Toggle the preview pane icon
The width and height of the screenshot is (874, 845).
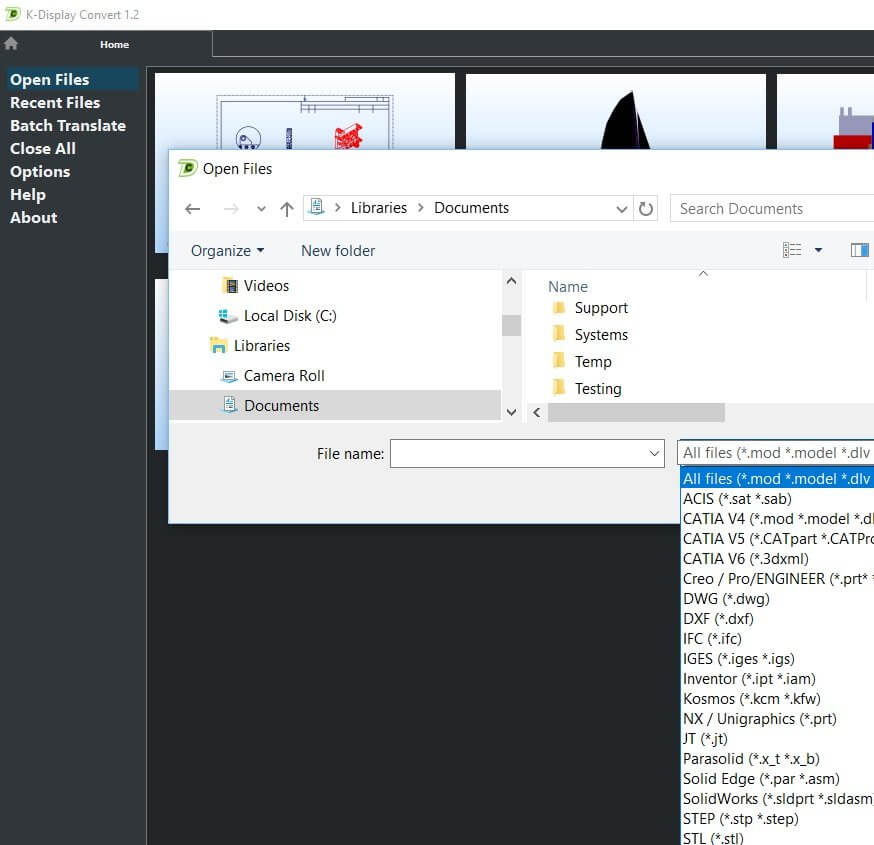(x=860, y=250)
